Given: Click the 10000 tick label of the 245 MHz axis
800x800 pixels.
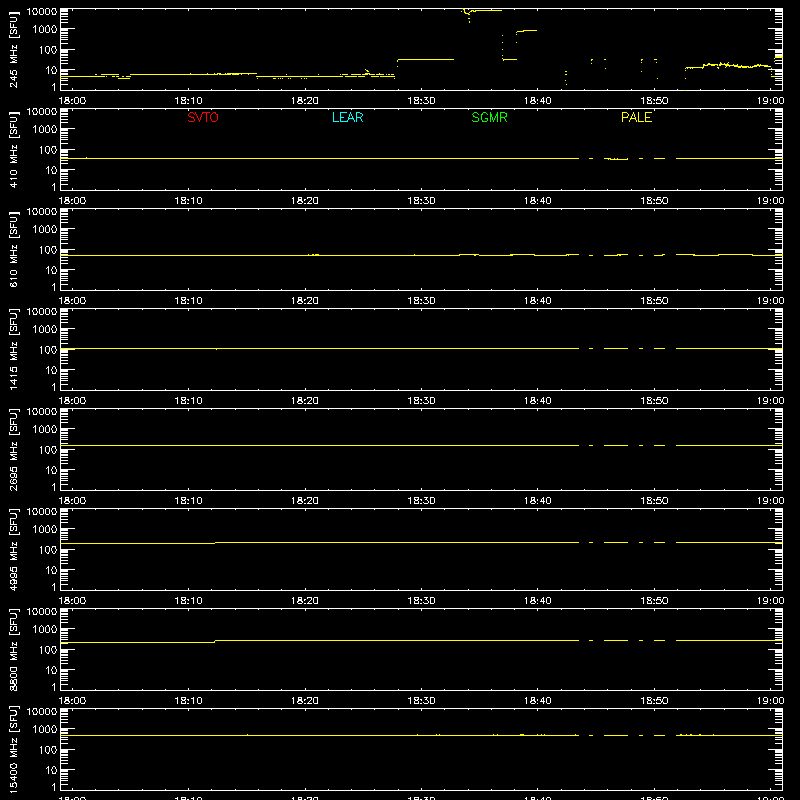Looking at the screenshot, I should pyautogui.click(x=41, y=12).
